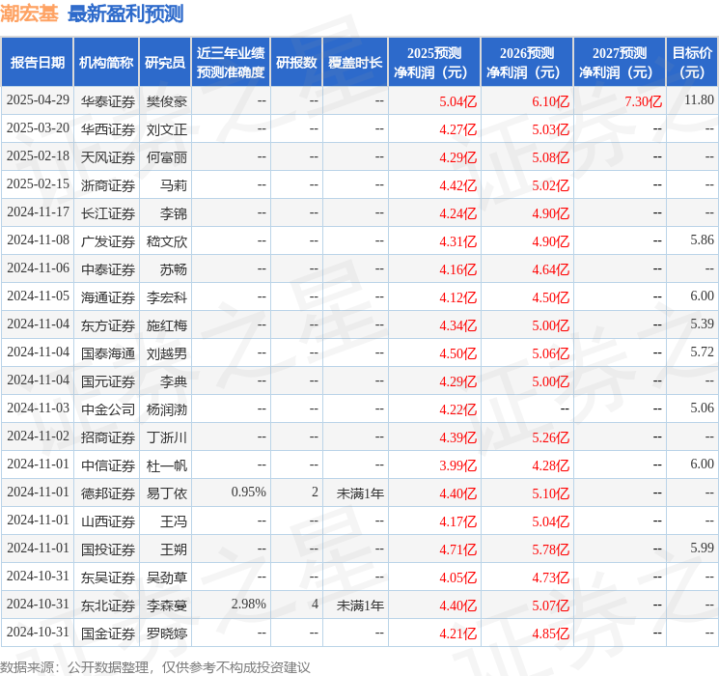Viewport: 719px width, 676px height.
Task: Click researcher name 苏畅
Action: [x=173, y=269]
